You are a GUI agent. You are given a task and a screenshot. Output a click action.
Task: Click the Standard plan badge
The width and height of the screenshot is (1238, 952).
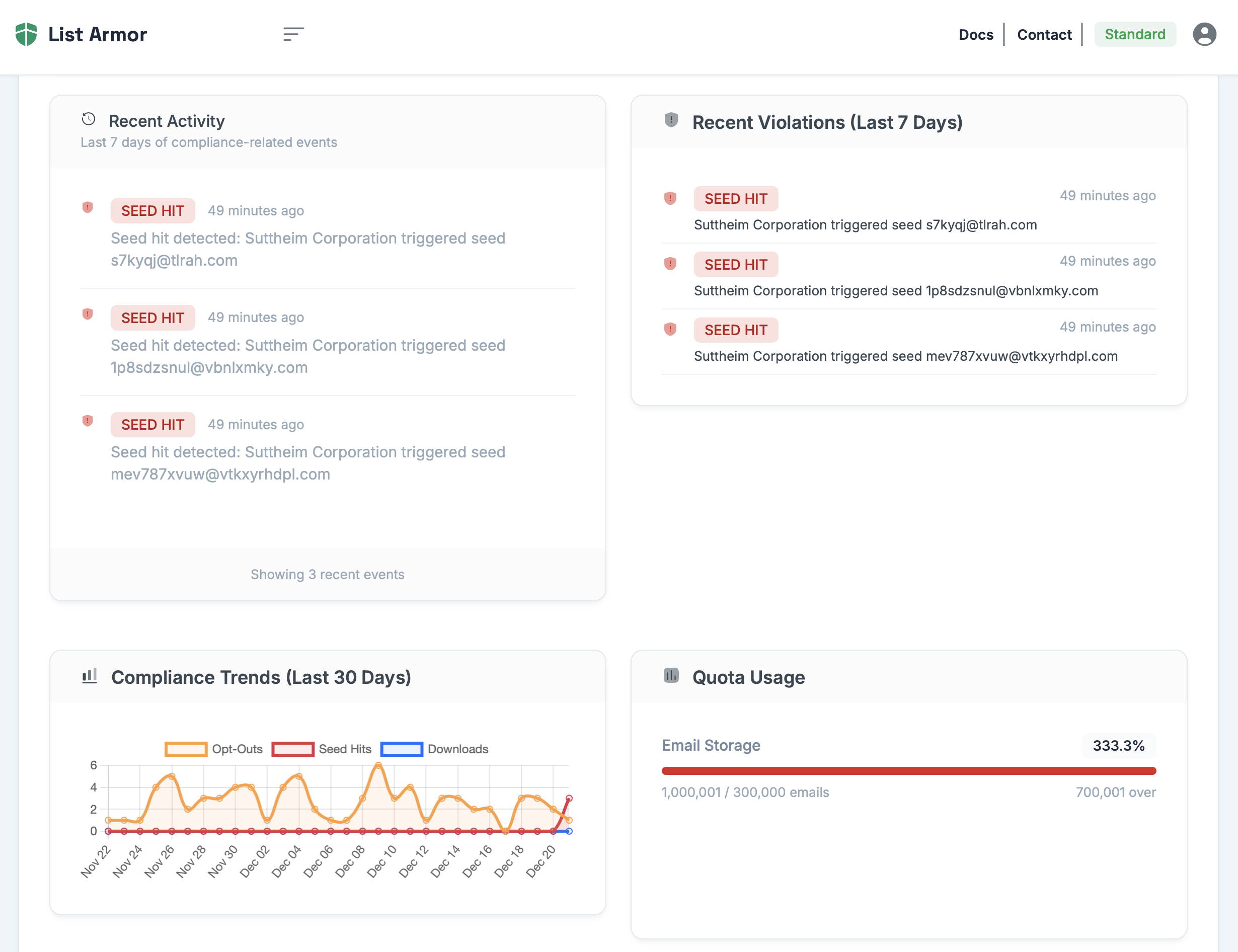[x=1134, y=35]
